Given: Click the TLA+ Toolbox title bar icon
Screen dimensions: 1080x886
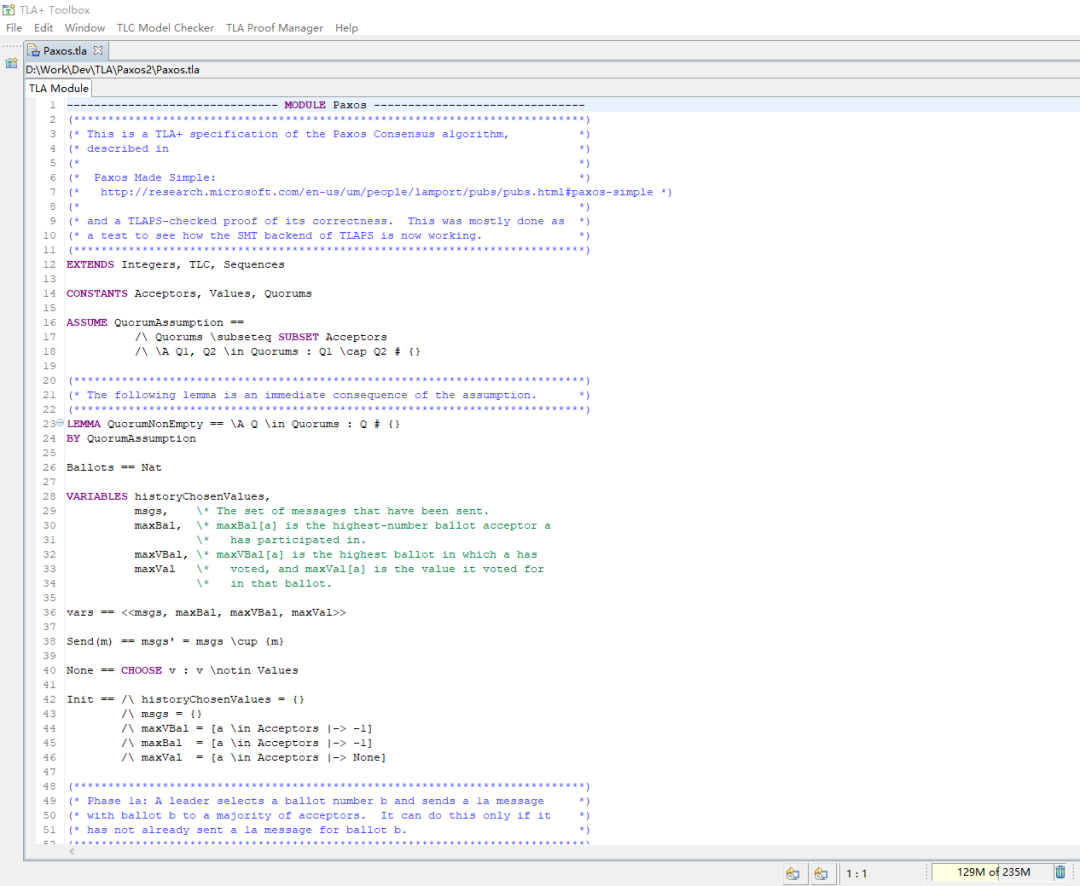Looking at the screenshot, I should [9, 9].
